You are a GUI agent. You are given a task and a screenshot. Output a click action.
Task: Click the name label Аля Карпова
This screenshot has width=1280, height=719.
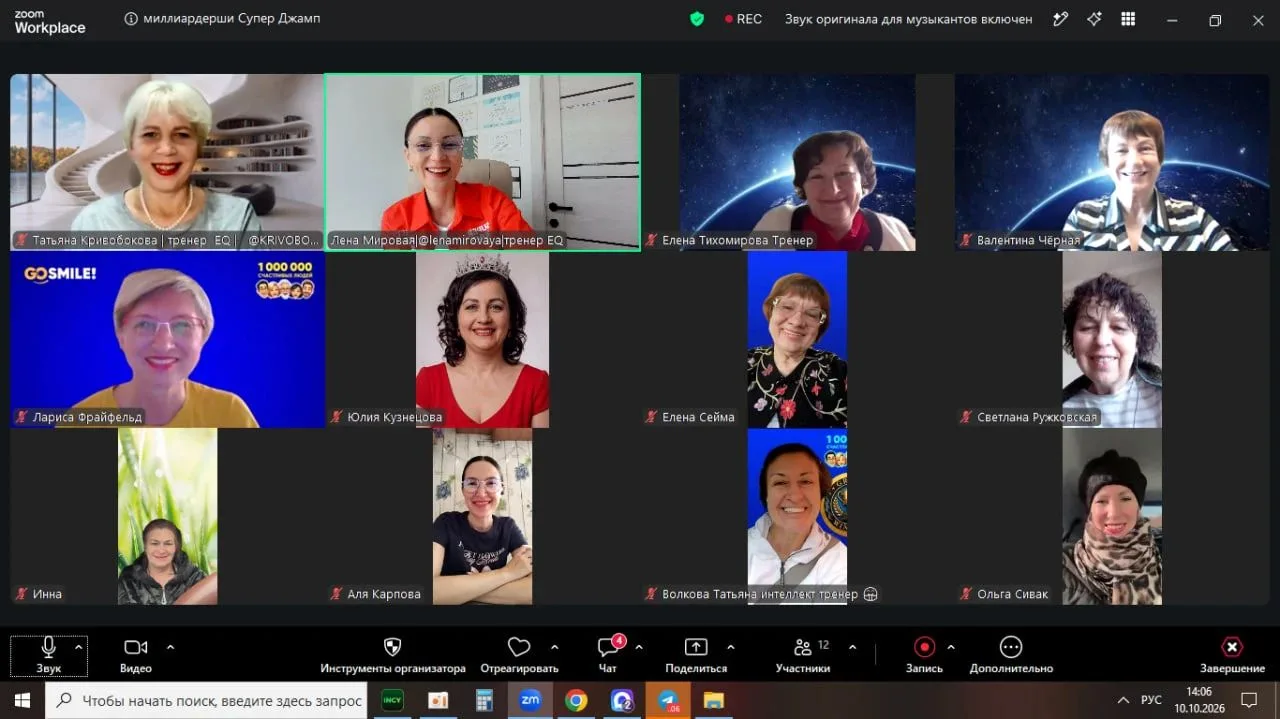[384, 594]
